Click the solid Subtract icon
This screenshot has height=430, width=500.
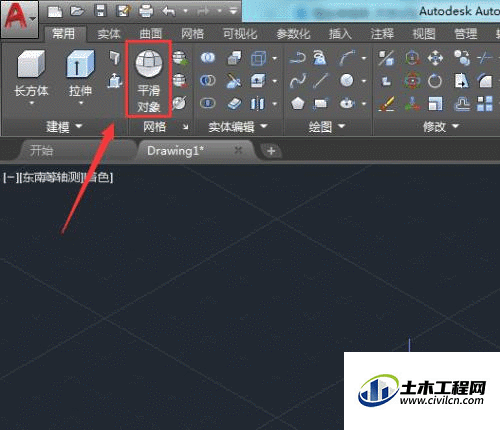[x=208, y=81]
